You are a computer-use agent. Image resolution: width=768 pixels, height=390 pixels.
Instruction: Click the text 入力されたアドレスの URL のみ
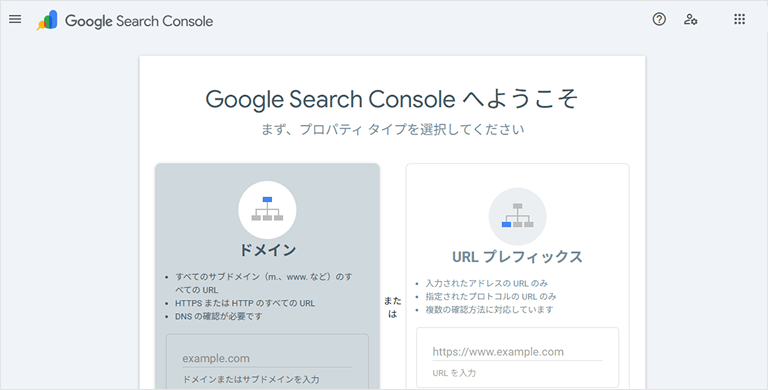[487, 284]
